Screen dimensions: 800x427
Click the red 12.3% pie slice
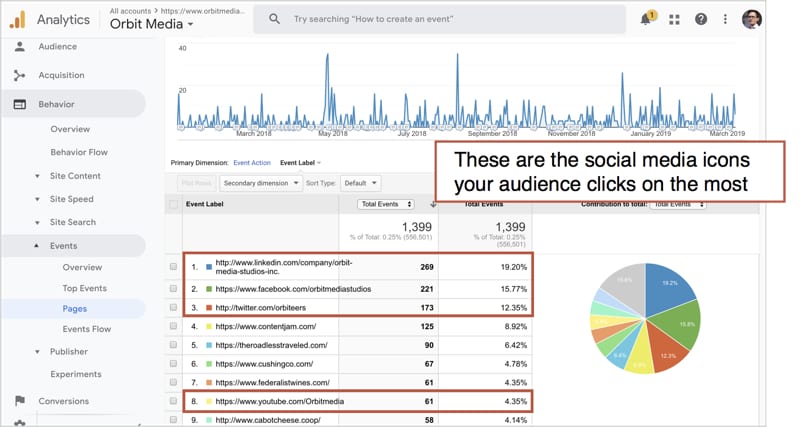[x=666, y=351]
